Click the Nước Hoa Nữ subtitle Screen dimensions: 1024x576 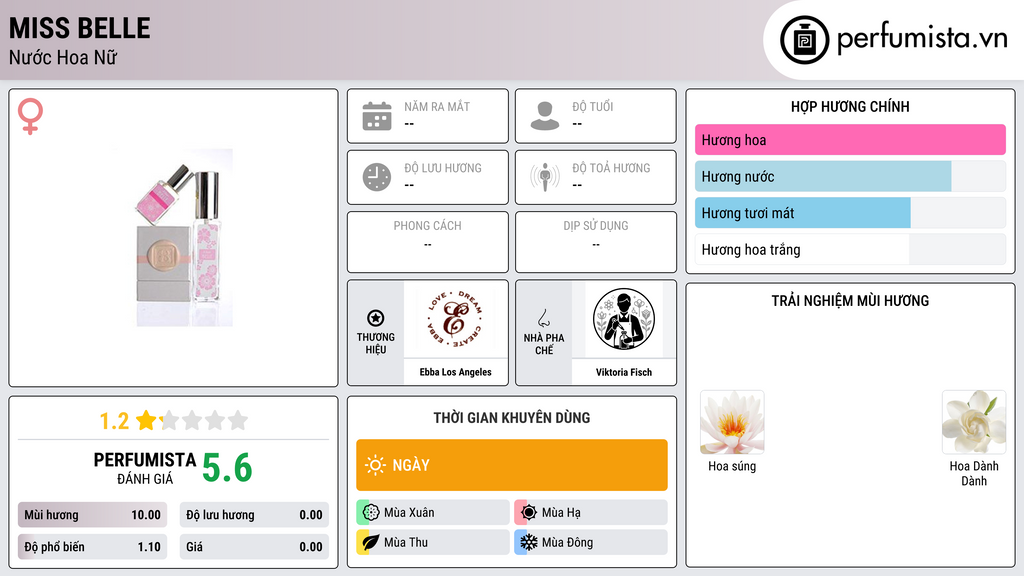[x=63, y=57]
